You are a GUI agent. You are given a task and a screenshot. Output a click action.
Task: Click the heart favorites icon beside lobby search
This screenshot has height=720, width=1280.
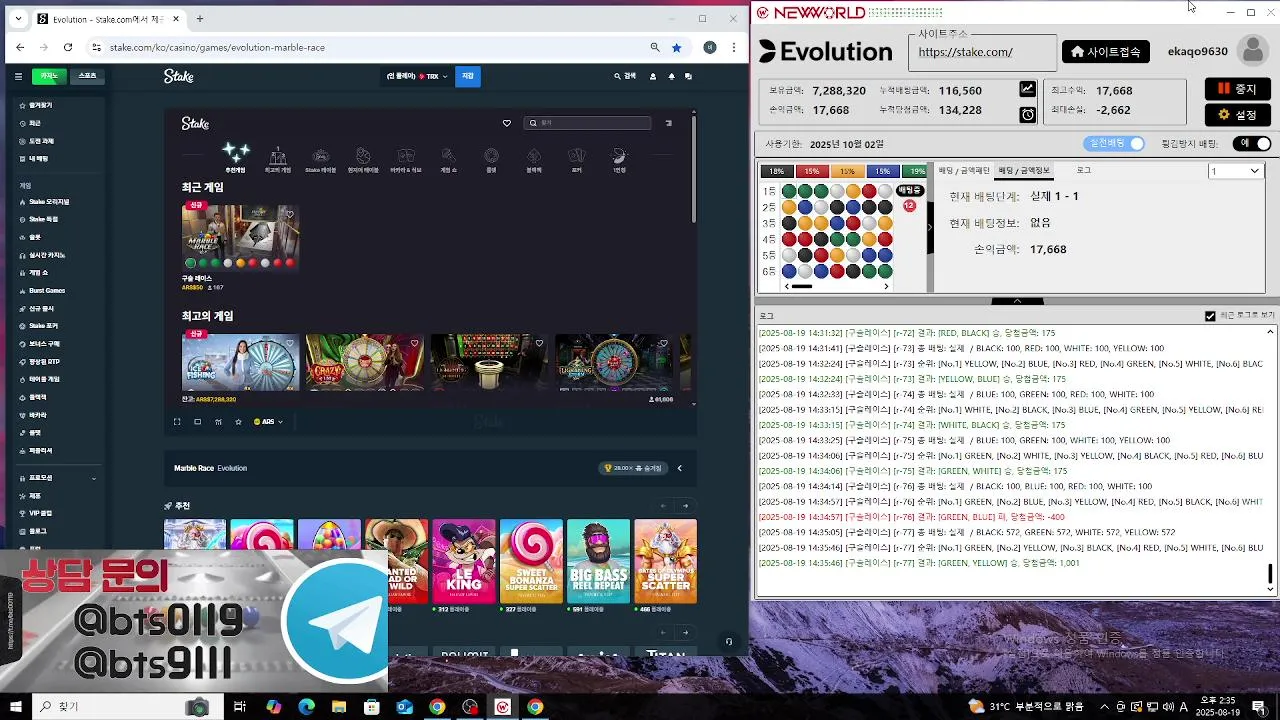tap(506, 123)
